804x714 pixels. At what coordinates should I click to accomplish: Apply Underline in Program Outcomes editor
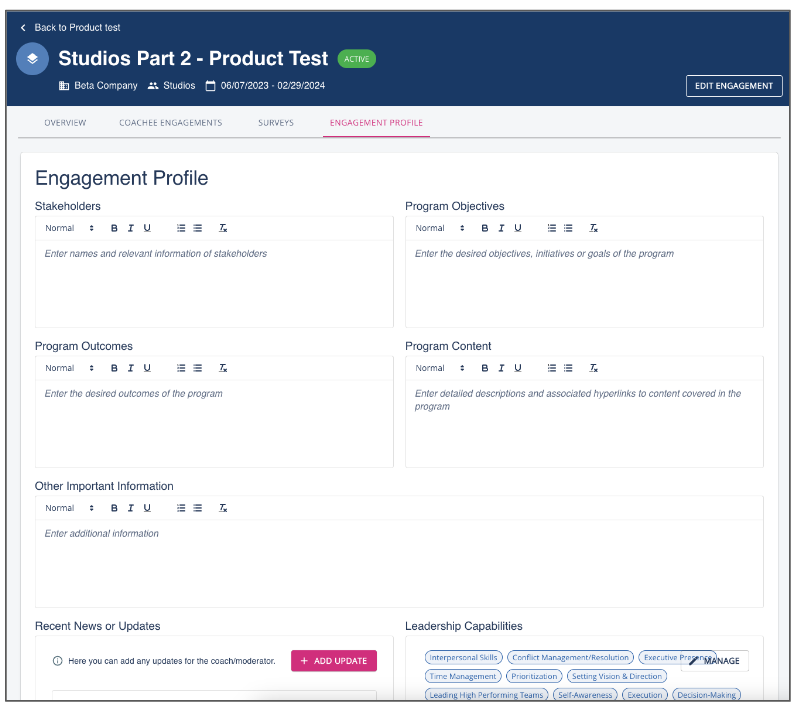click(147, 368)
